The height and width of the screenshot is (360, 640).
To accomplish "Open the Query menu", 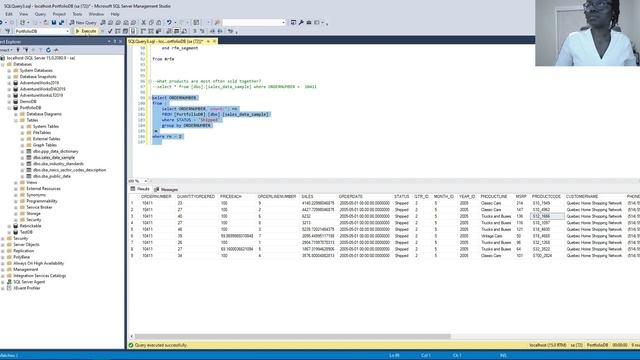I will [x=40, y=14].
